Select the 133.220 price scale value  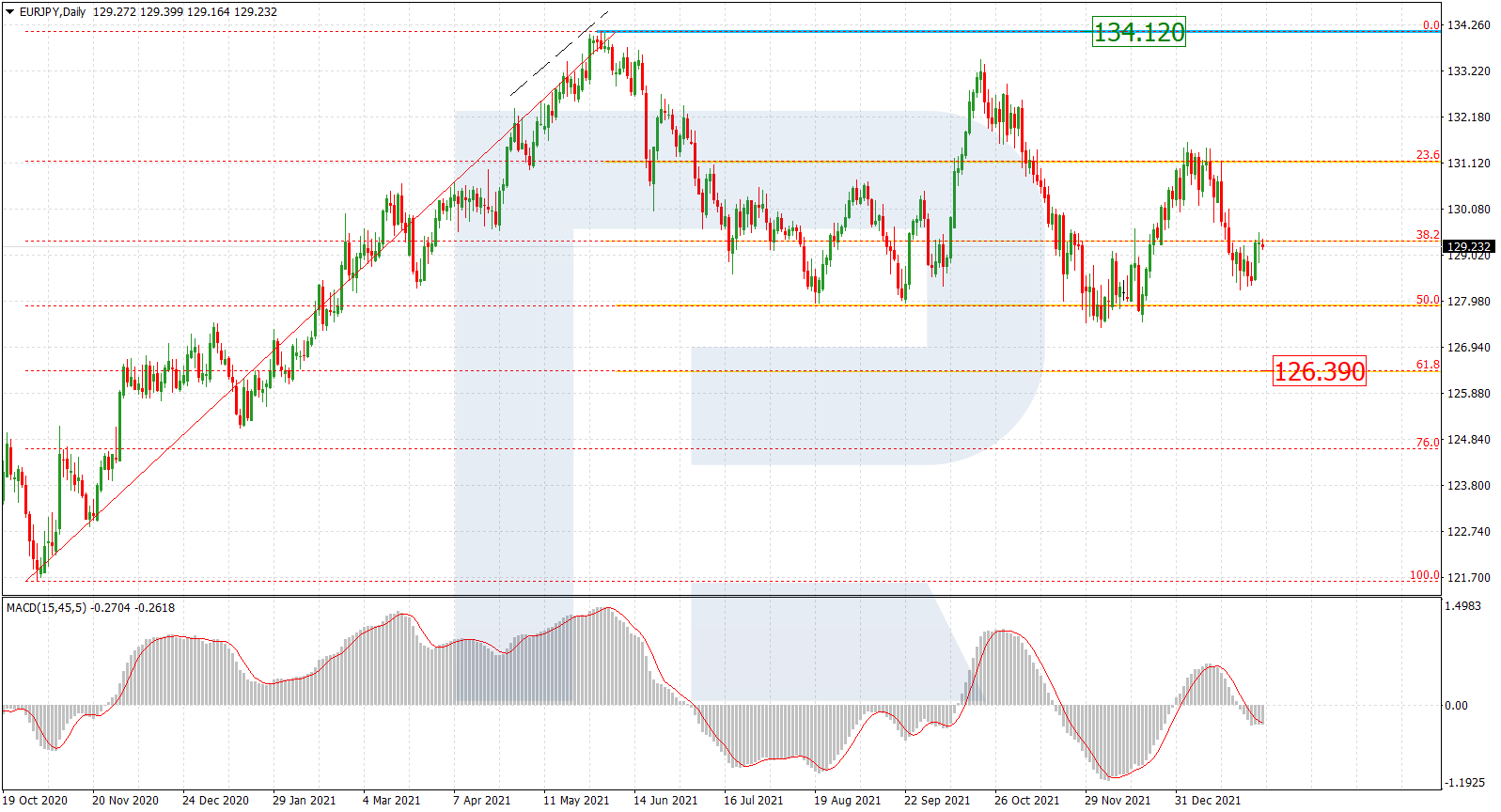point(1468,71)
